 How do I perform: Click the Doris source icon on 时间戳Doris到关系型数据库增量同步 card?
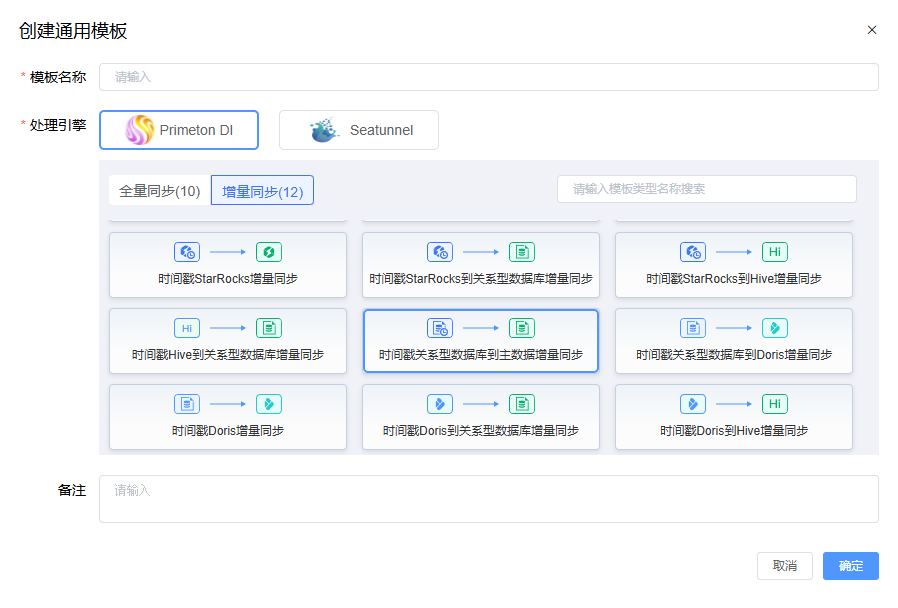pyautogui.click(x=440, y=403)
